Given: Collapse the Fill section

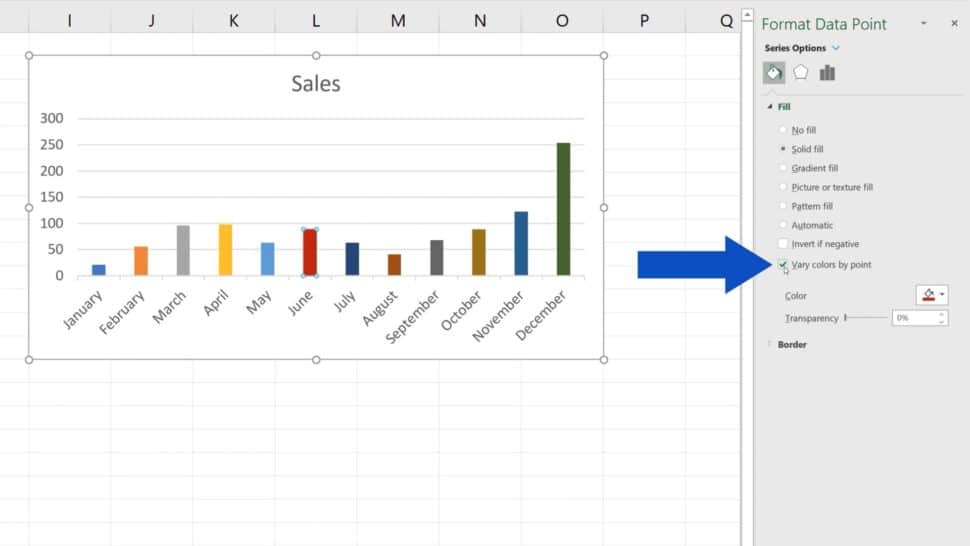Looking at the screenshot, I should 770,106.
